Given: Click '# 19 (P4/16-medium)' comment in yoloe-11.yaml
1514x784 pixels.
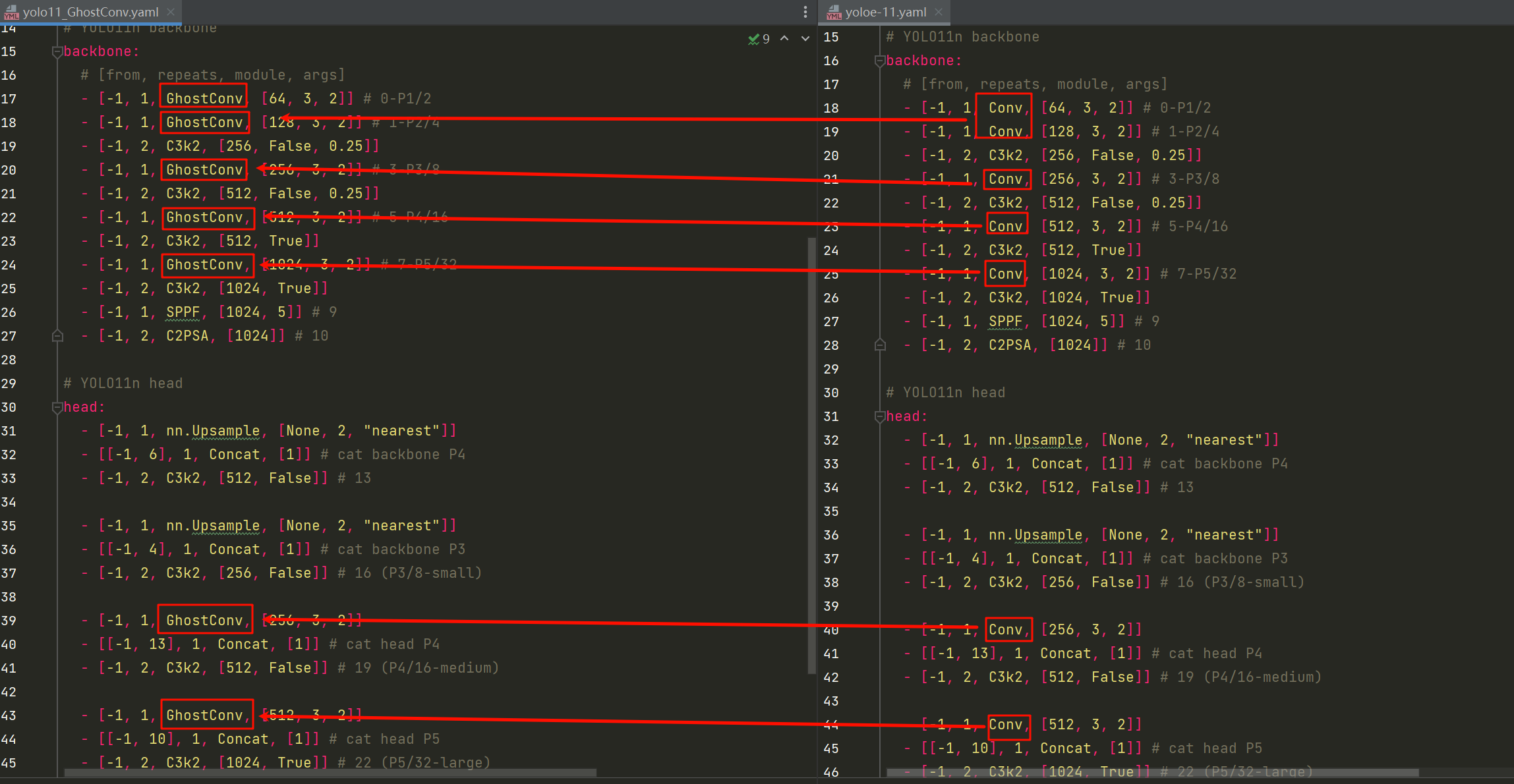Looking at the screenshot, I should pyautogui.click(x=1241, y=677).
